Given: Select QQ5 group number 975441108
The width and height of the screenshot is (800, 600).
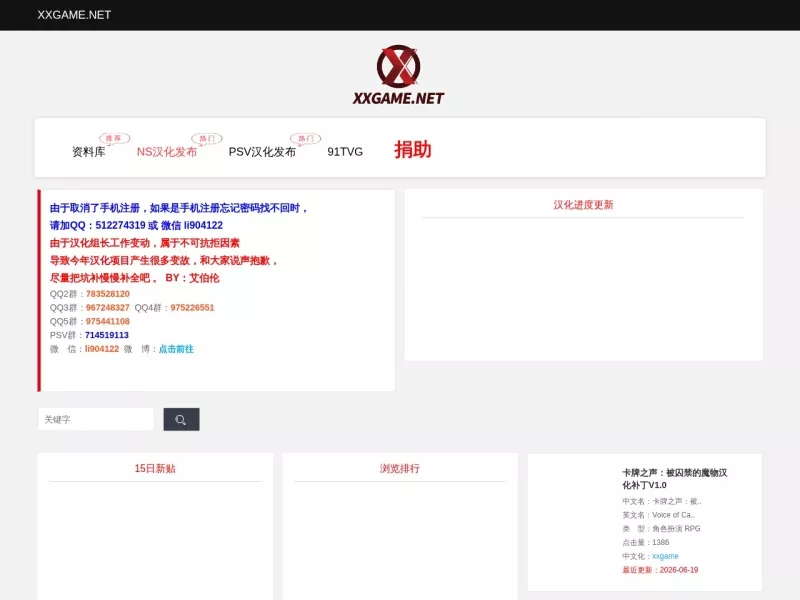Looking at the screenshot, I should 108,321.
